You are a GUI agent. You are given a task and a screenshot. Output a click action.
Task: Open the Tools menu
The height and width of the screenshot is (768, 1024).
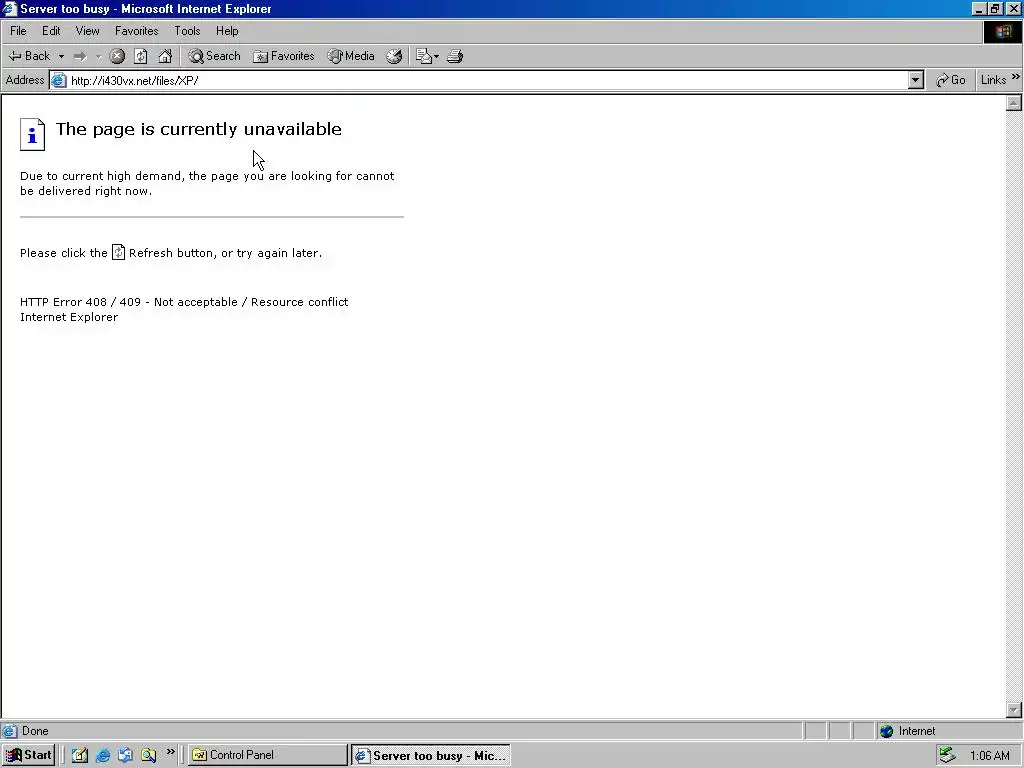187,31
